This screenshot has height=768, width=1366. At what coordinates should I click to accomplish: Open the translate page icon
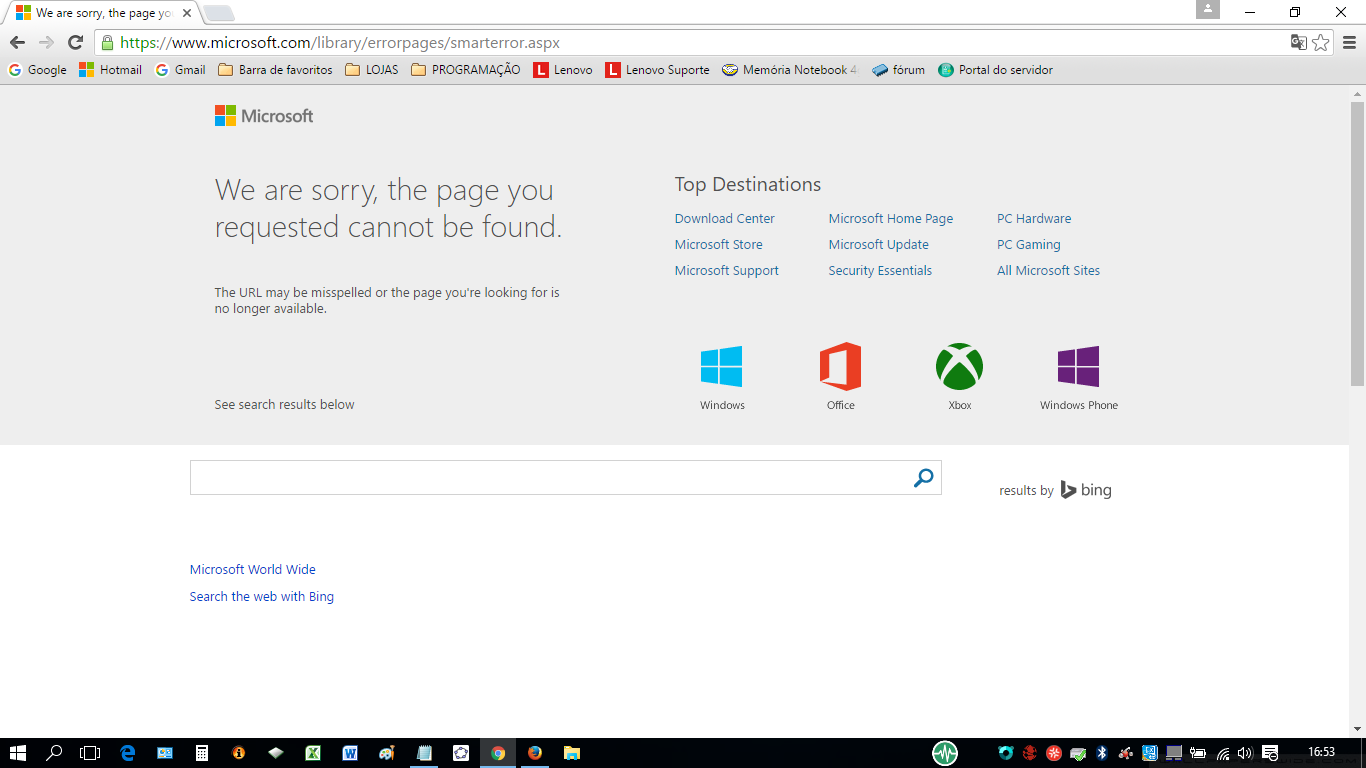[1298, 42]
